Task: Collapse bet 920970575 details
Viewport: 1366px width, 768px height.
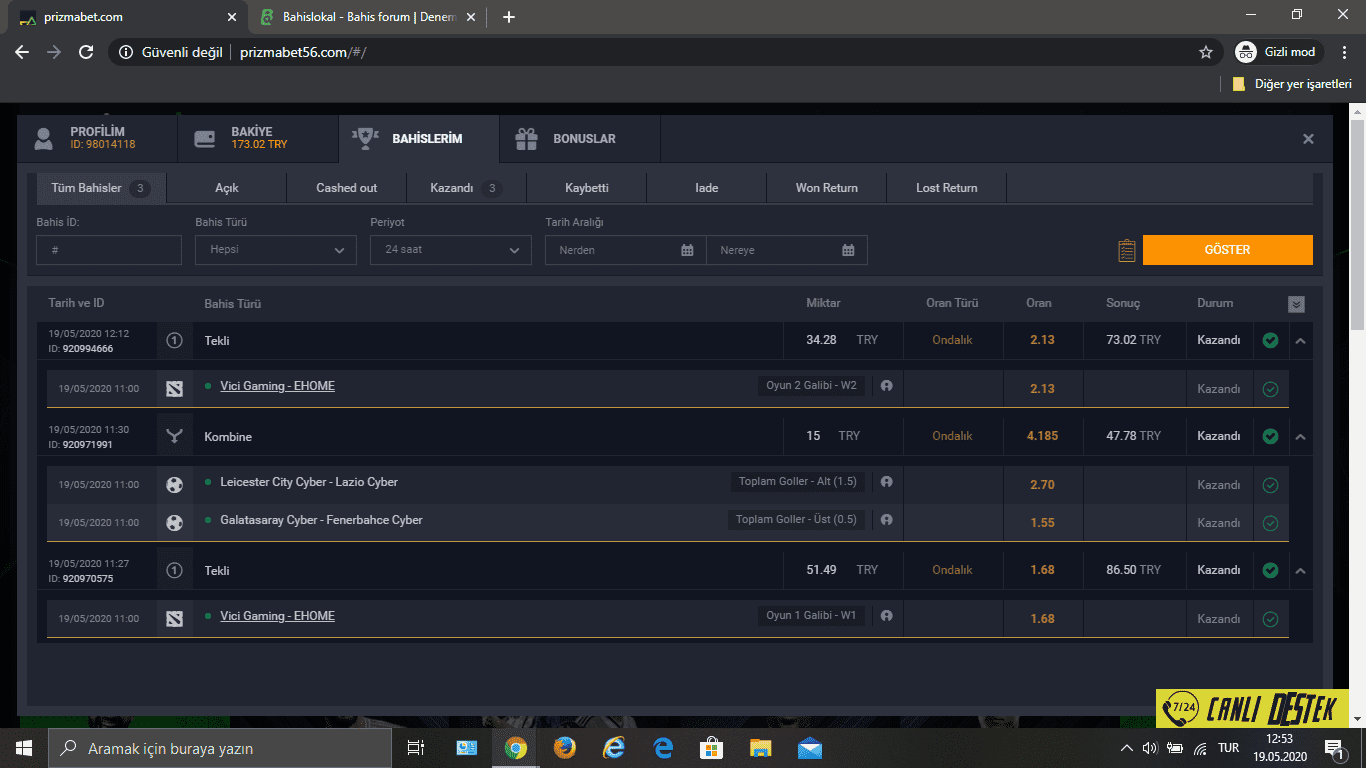Action: (x=1300, y=571)
